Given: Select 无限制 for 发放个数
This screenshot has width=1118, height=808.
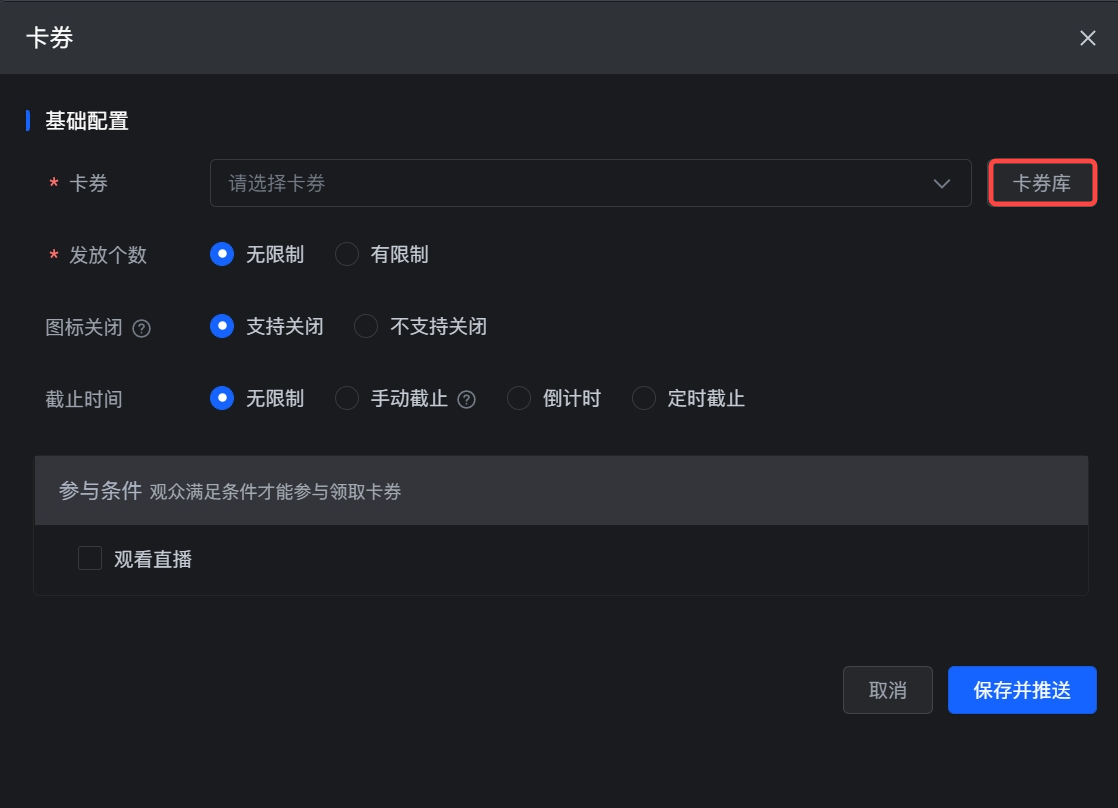Looking at the screenshot, I should tap(222, 255).
